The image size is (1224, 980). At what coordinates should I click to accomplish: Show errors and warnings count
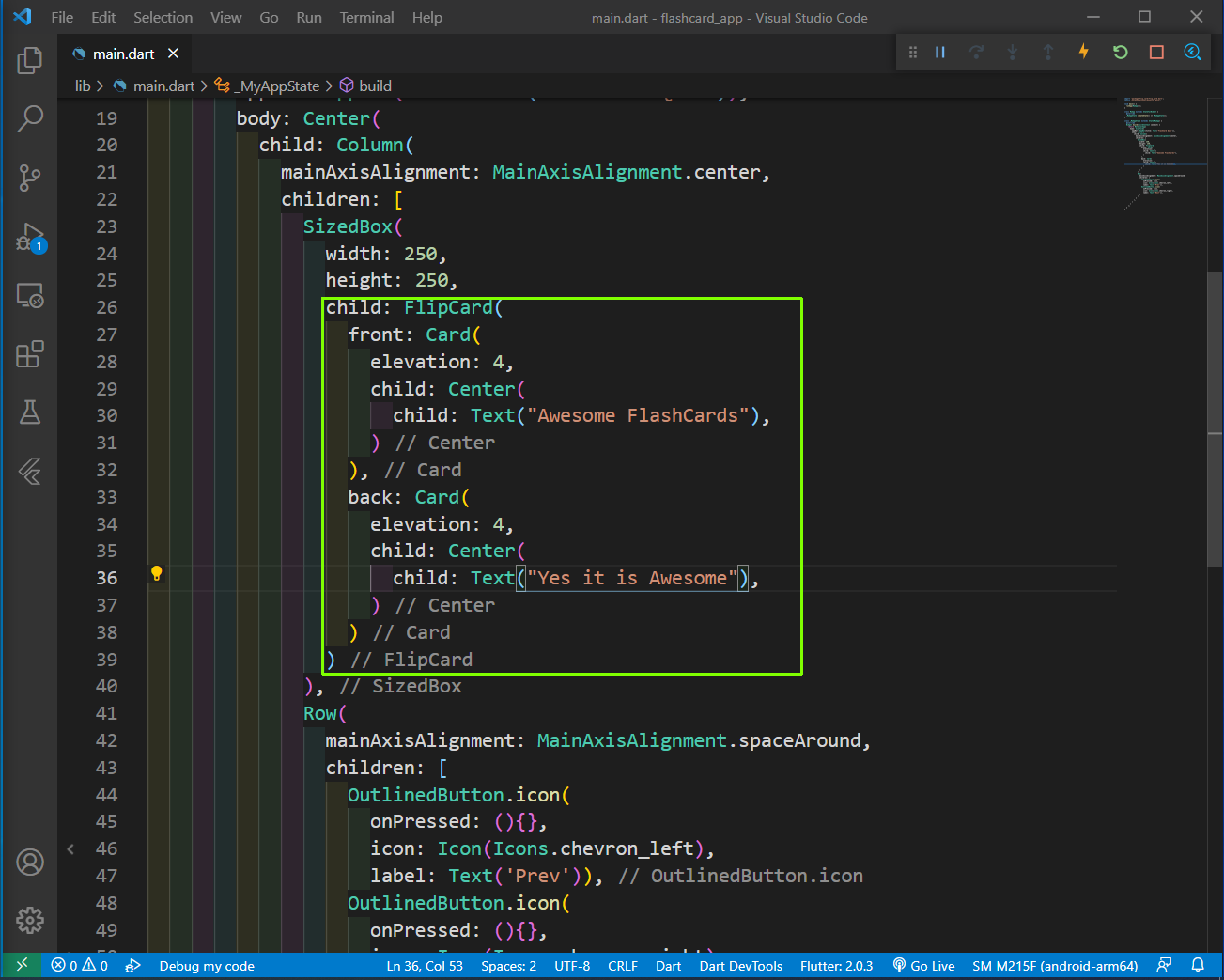[x=80, y=965]
